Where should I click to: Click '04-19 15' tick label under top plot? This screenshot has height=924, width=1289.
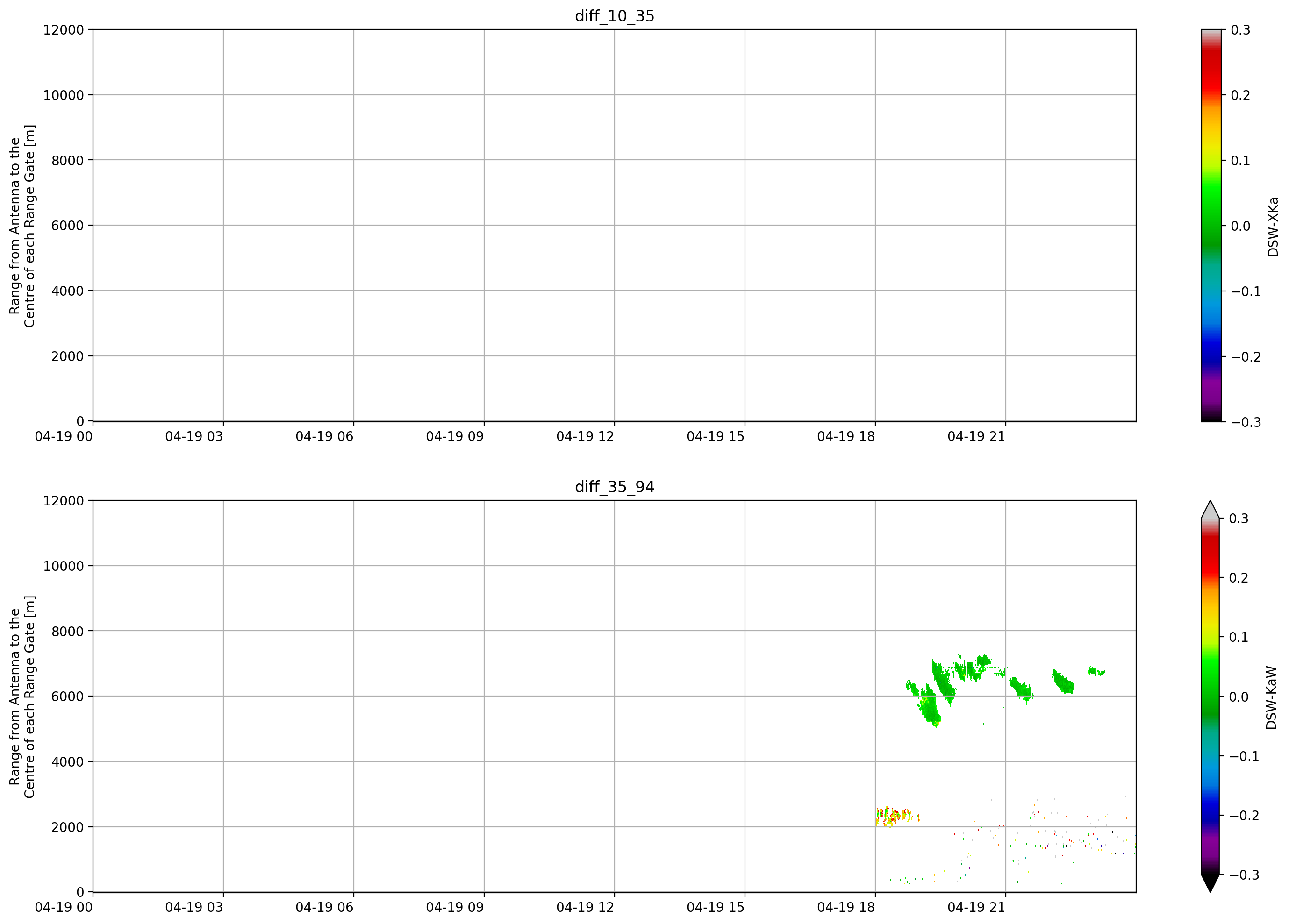(x=716, y=437)
